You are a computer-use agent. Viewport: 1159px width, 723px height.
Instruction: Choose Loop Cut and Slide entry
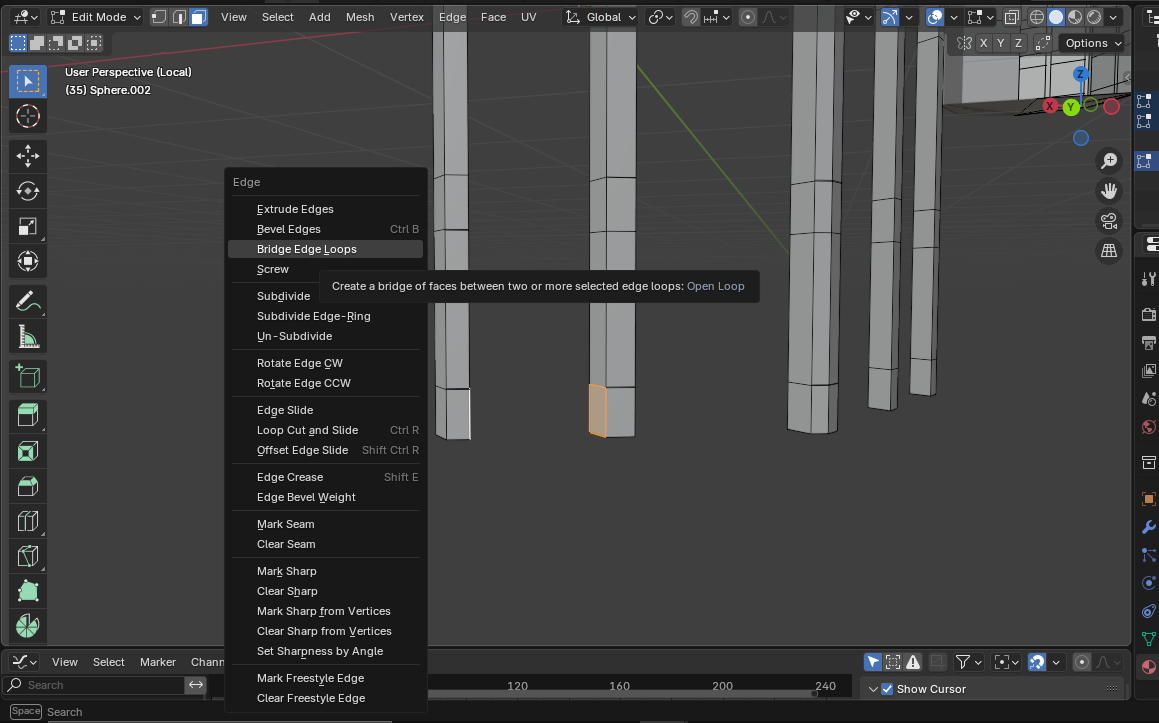click(325, 430)
